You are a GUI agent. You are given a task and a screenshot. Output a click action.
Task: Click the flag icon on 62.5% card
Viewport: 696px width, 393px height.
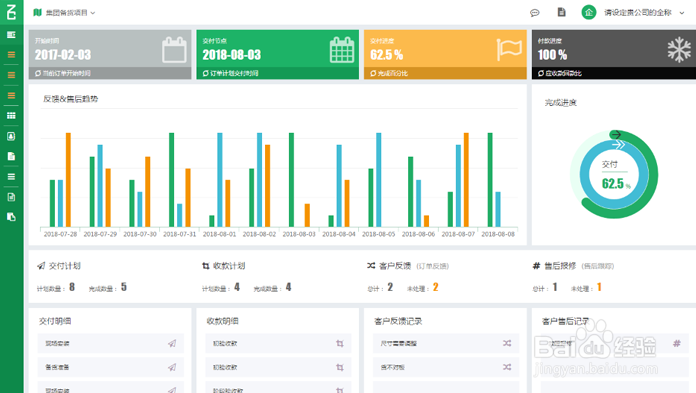point(509,49)
